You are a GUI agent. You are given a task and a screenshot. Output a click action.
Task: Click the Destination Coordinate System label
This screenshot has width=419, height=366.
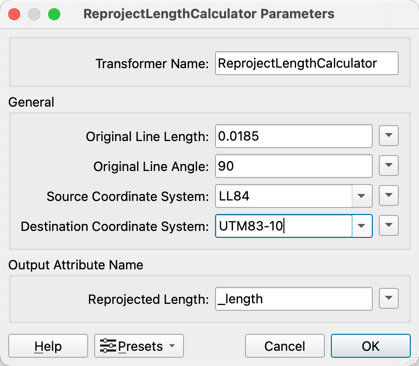click(x=115, y=226)
